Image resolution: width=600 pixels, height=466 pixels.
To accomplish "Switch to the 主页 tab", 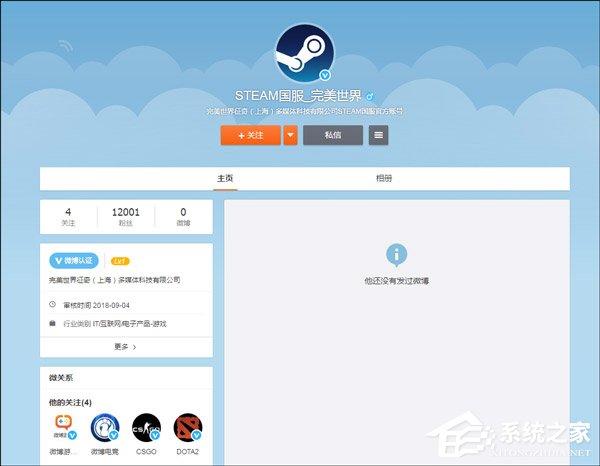I will (x=225, y=178).
